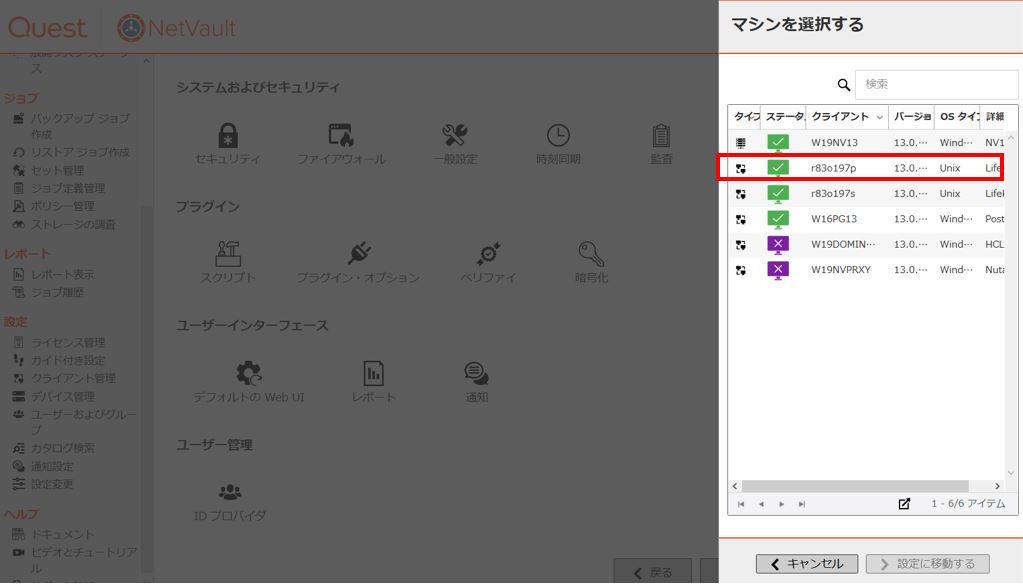
Task: Go to last page of client list
Action: click(x=802, y=504)
